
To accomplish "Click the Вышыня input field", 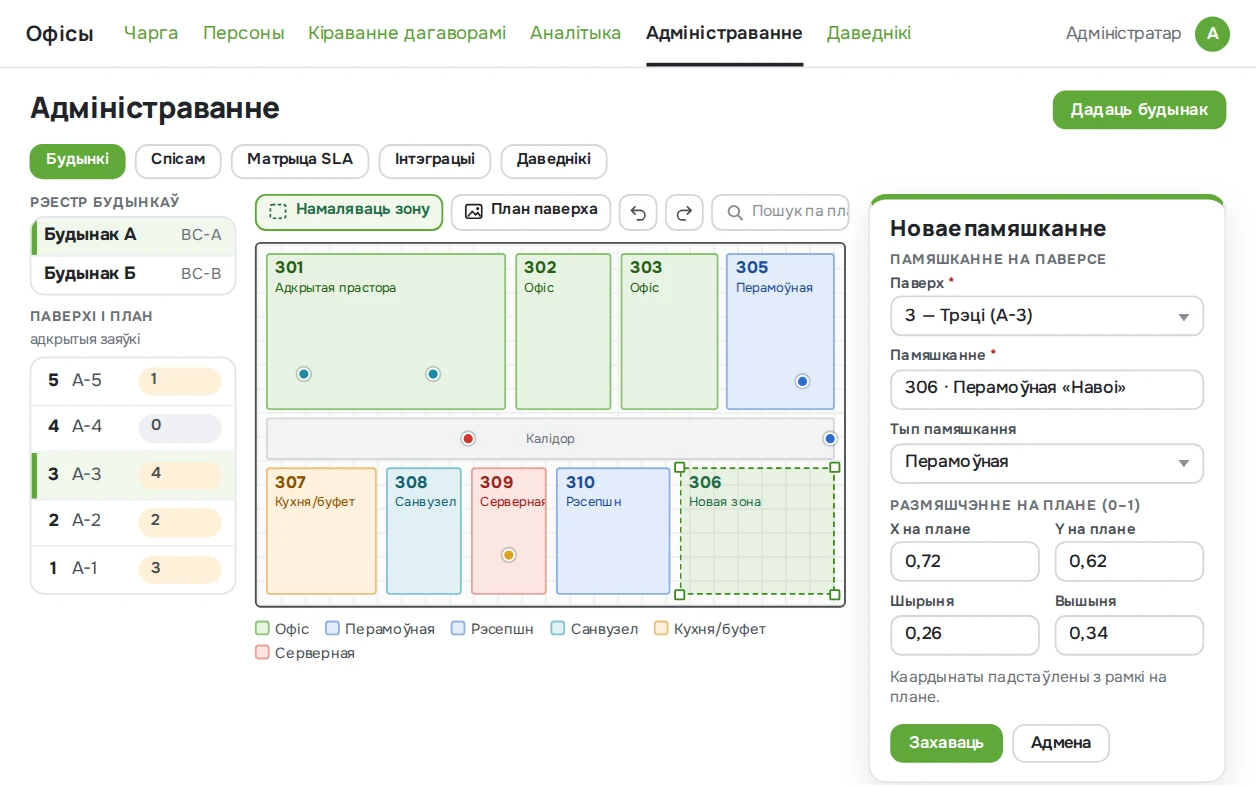I will (1129, 635).
